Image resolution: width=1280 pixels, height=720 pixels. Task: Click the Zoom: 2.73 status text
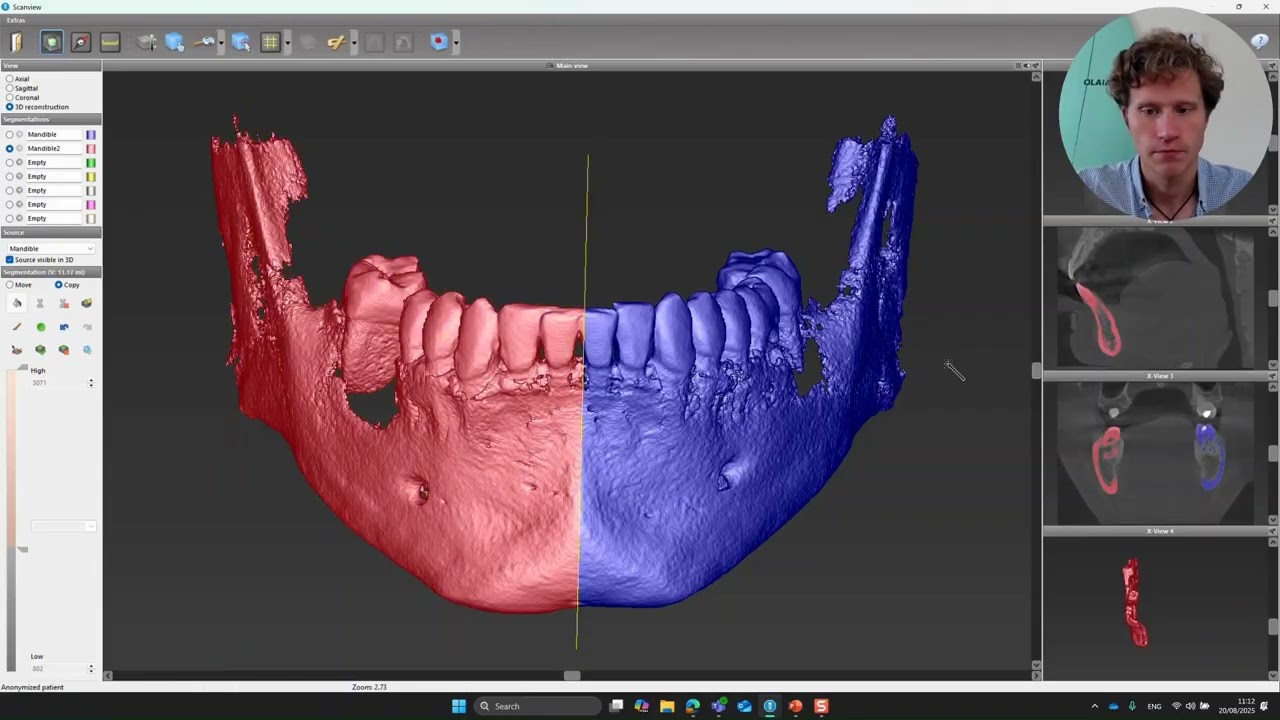coord(369,687)
